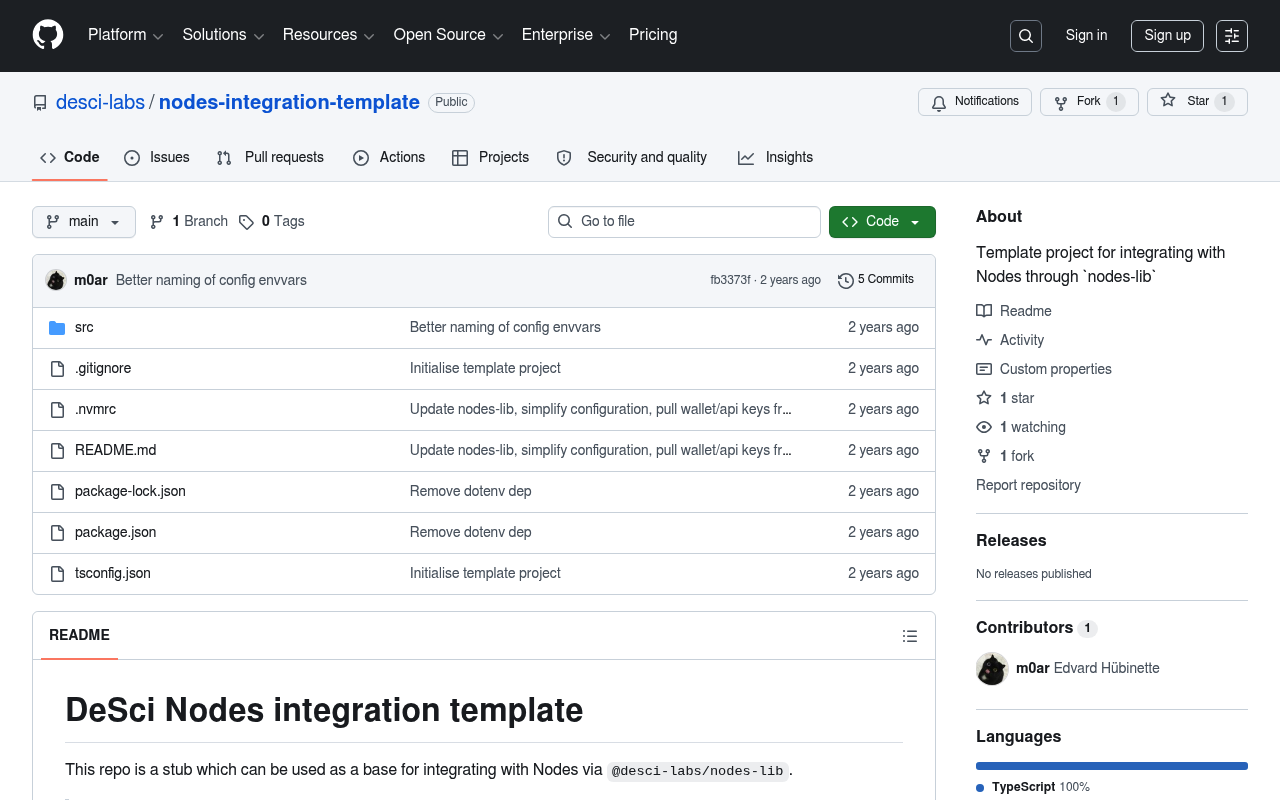Click the file icon for .gitignore

[x=57, y=369]
